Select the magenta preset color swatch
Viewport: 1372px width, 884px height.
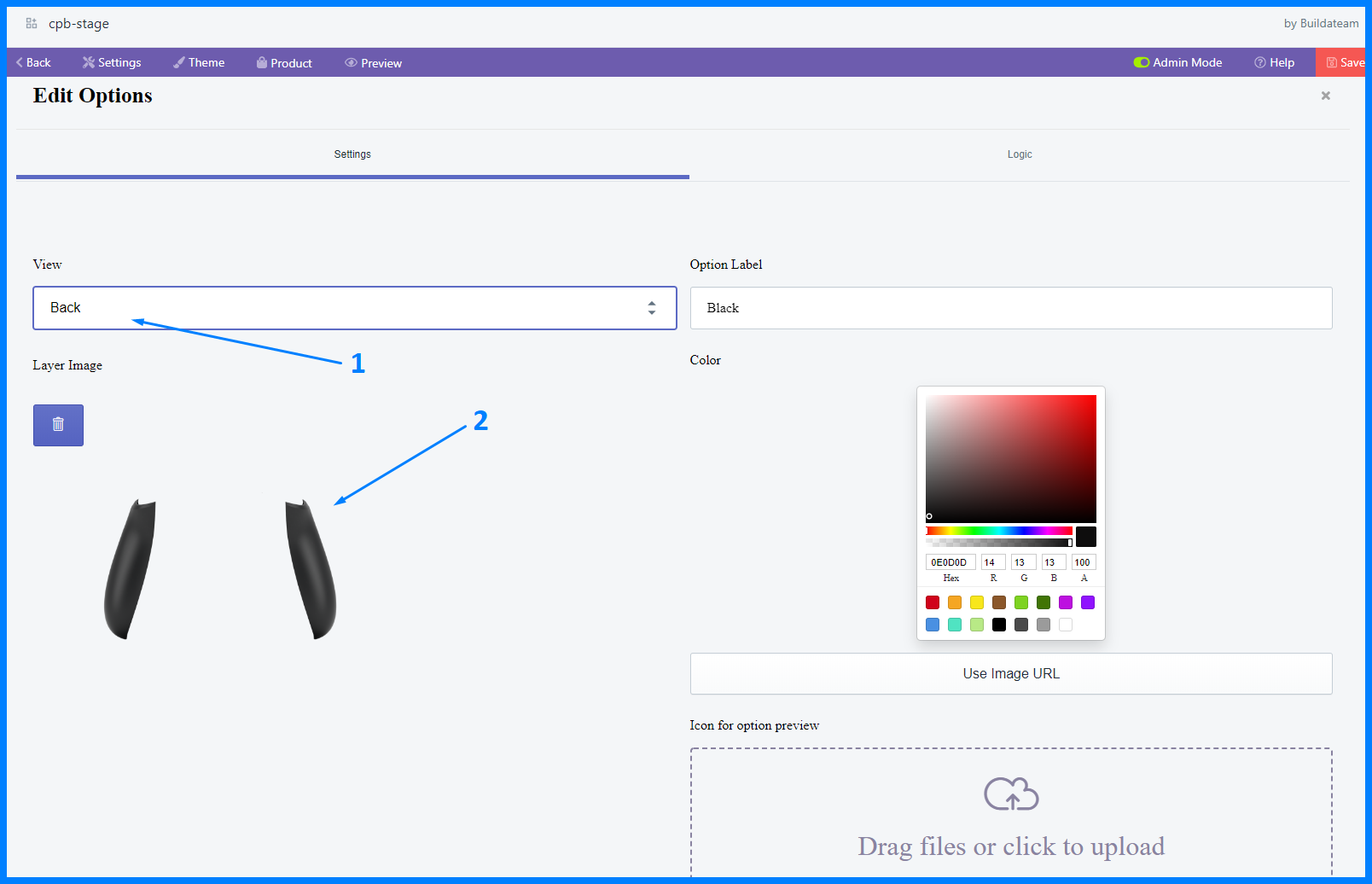coord(1066,602)
